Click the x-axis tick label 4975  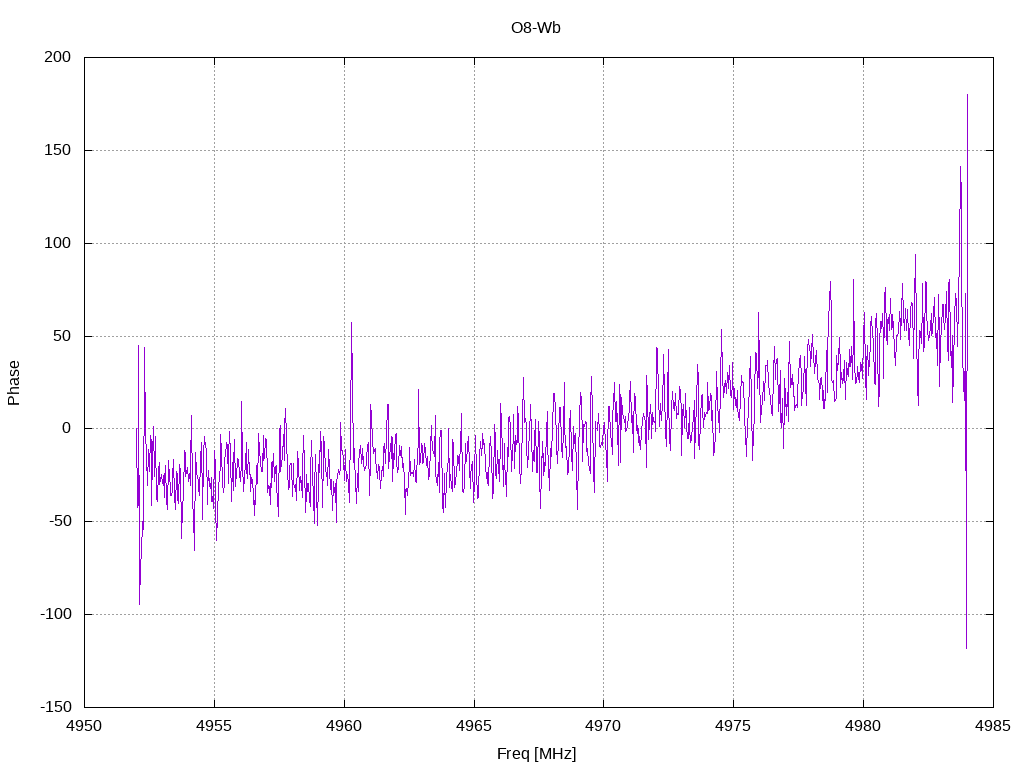point(733,726)
